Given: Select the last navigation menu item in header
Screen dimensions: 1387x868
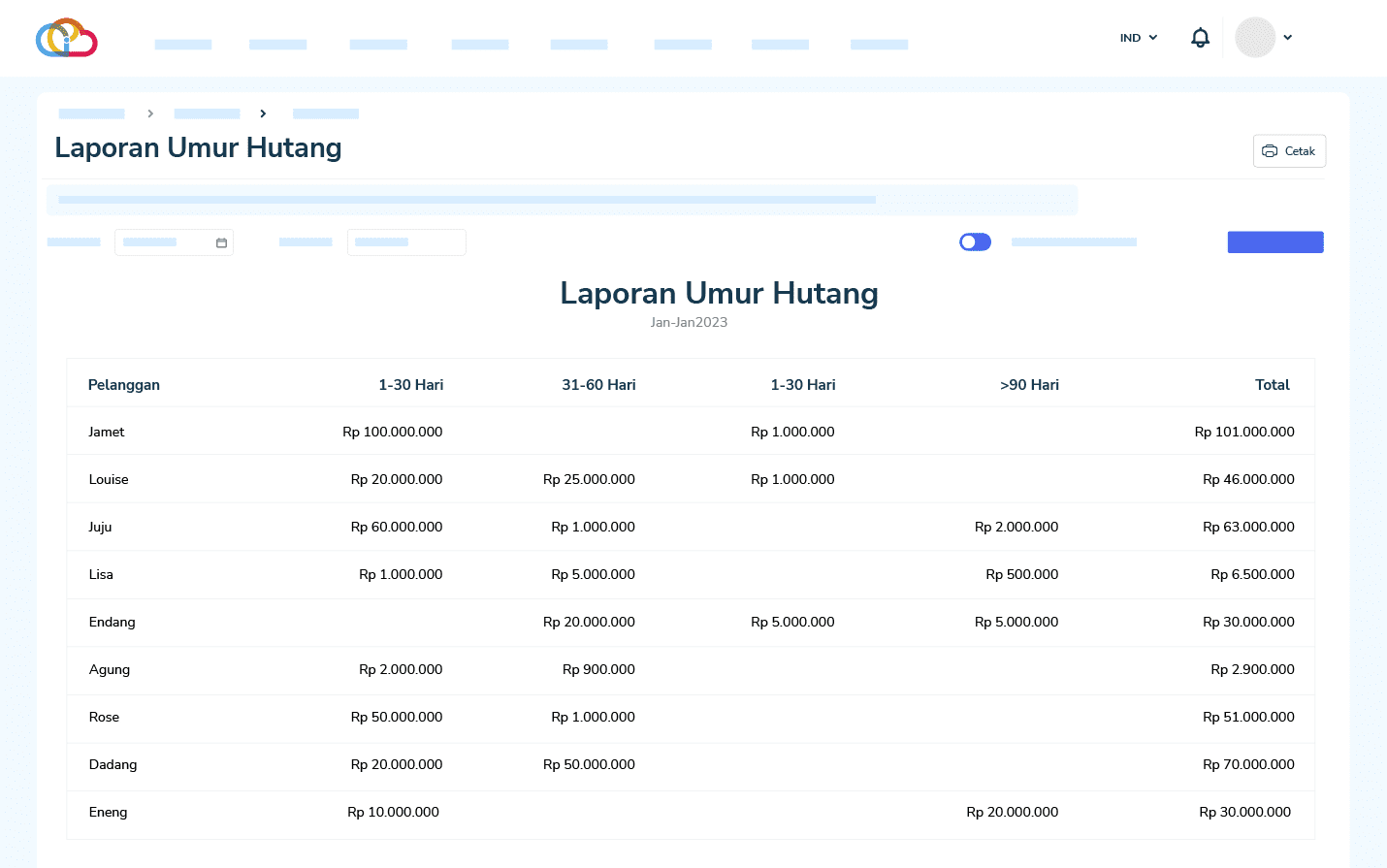Looking at the screenshot, I should point(879,45).
